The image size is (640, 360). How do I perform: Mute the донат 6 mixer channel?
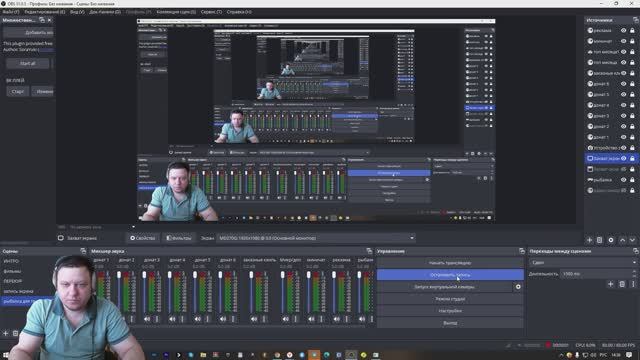coord(223,319)
